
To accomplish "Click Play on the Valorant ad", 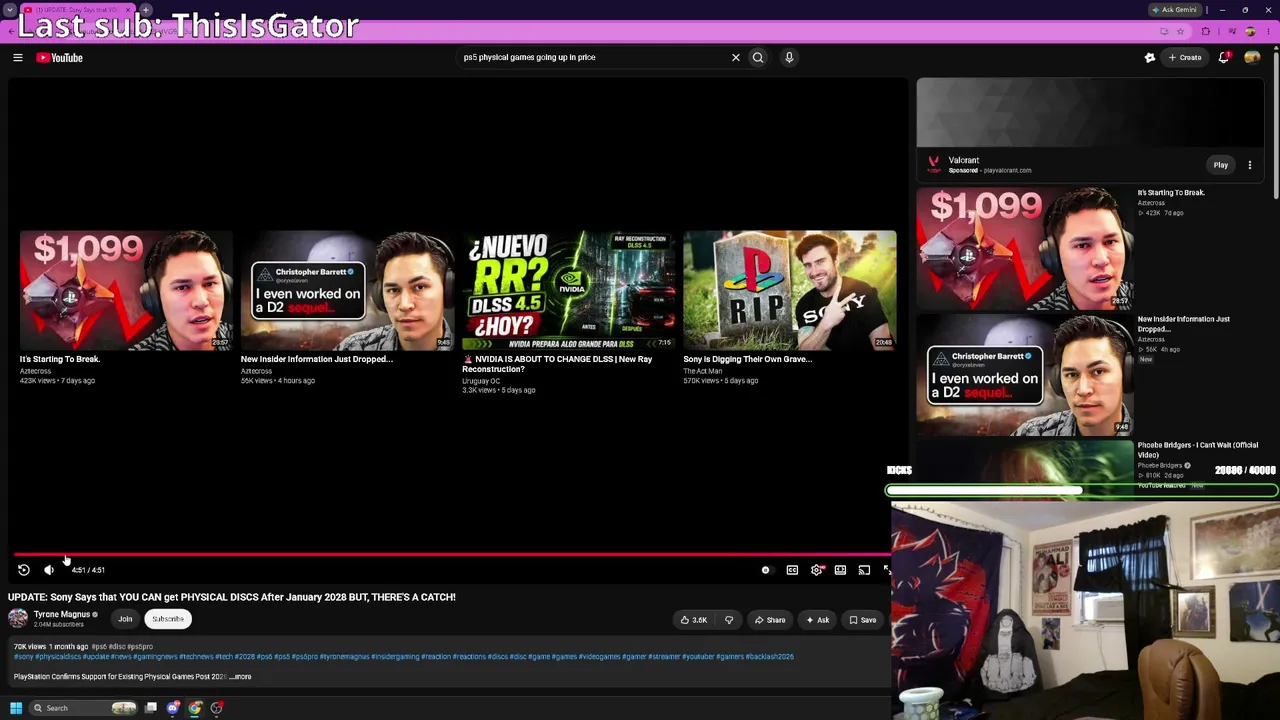I will click(1221, 165).
